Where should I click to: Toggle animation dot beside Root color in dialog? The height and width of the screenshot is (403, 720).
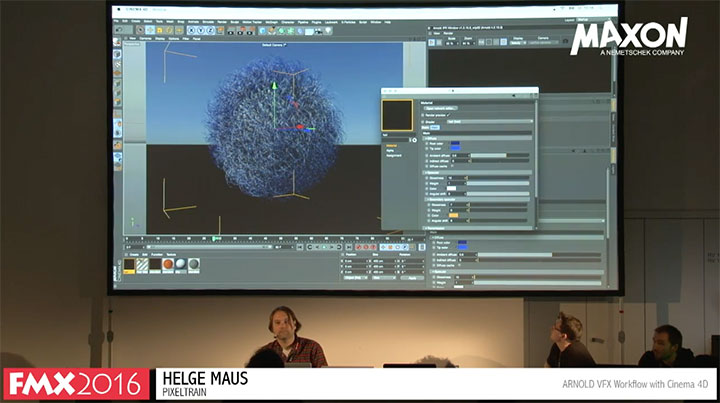[x=427, y=144]
